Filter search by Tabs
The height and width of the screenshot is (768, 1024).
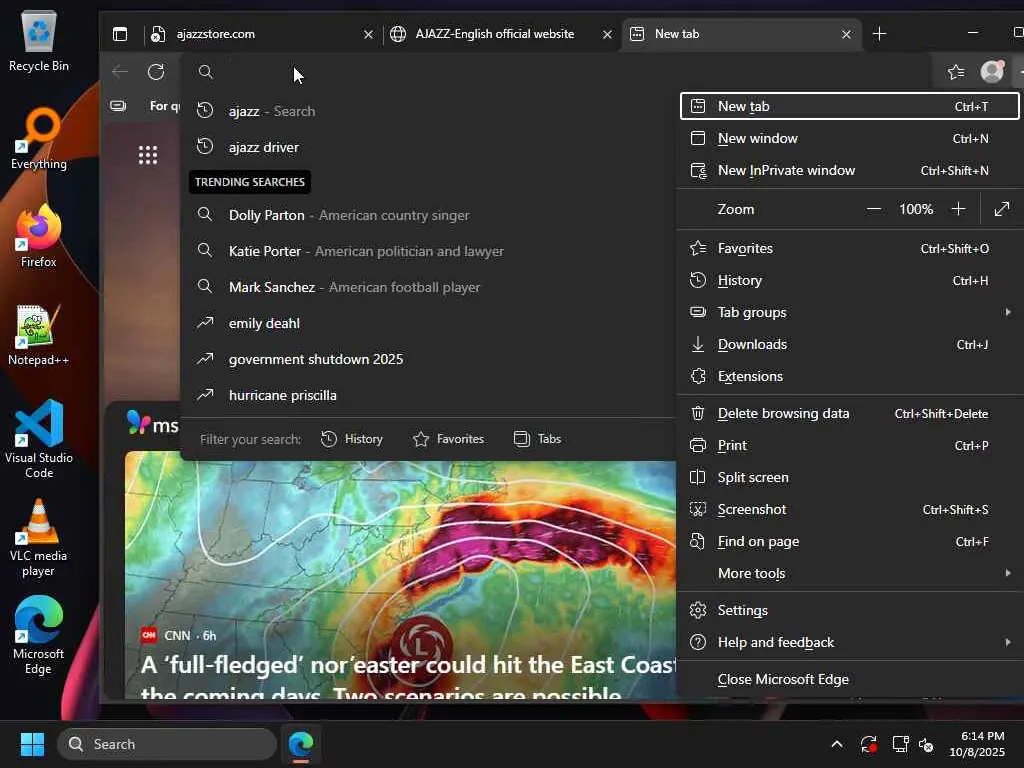tap(537, 439)
